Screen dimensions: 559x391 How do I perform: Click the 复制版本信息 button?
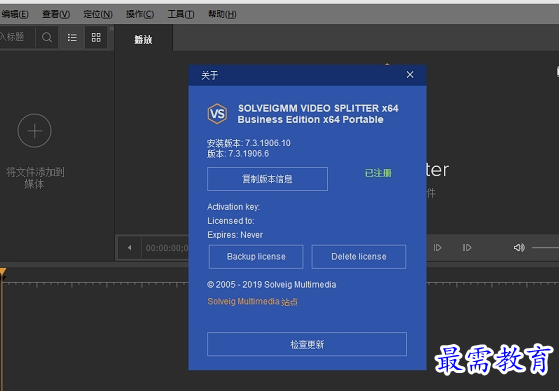click(x=267, y=179)
